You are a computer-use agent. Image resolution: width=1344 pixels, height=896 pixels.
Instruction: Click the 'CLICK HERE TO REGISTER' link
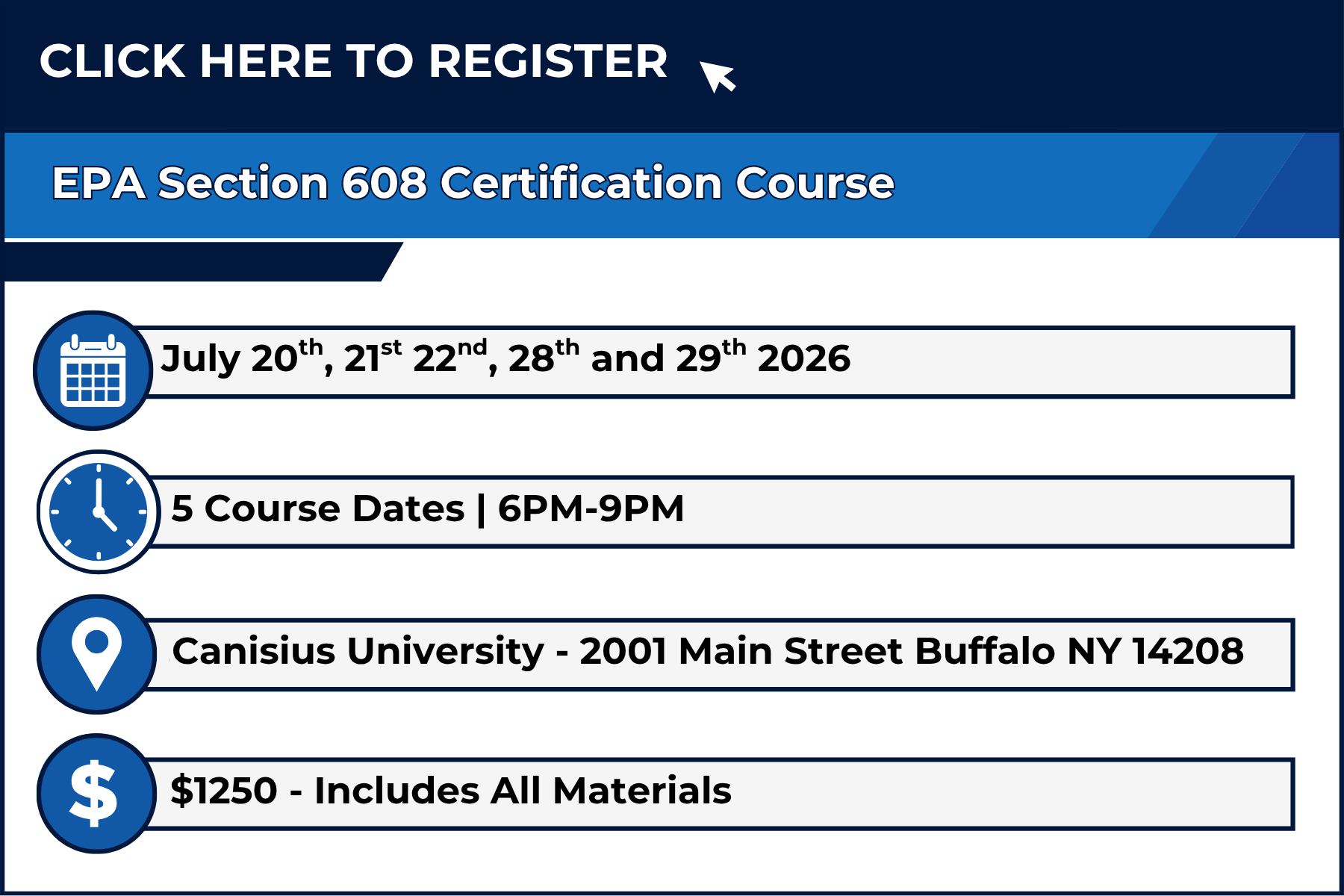click(x=352, y=61)
